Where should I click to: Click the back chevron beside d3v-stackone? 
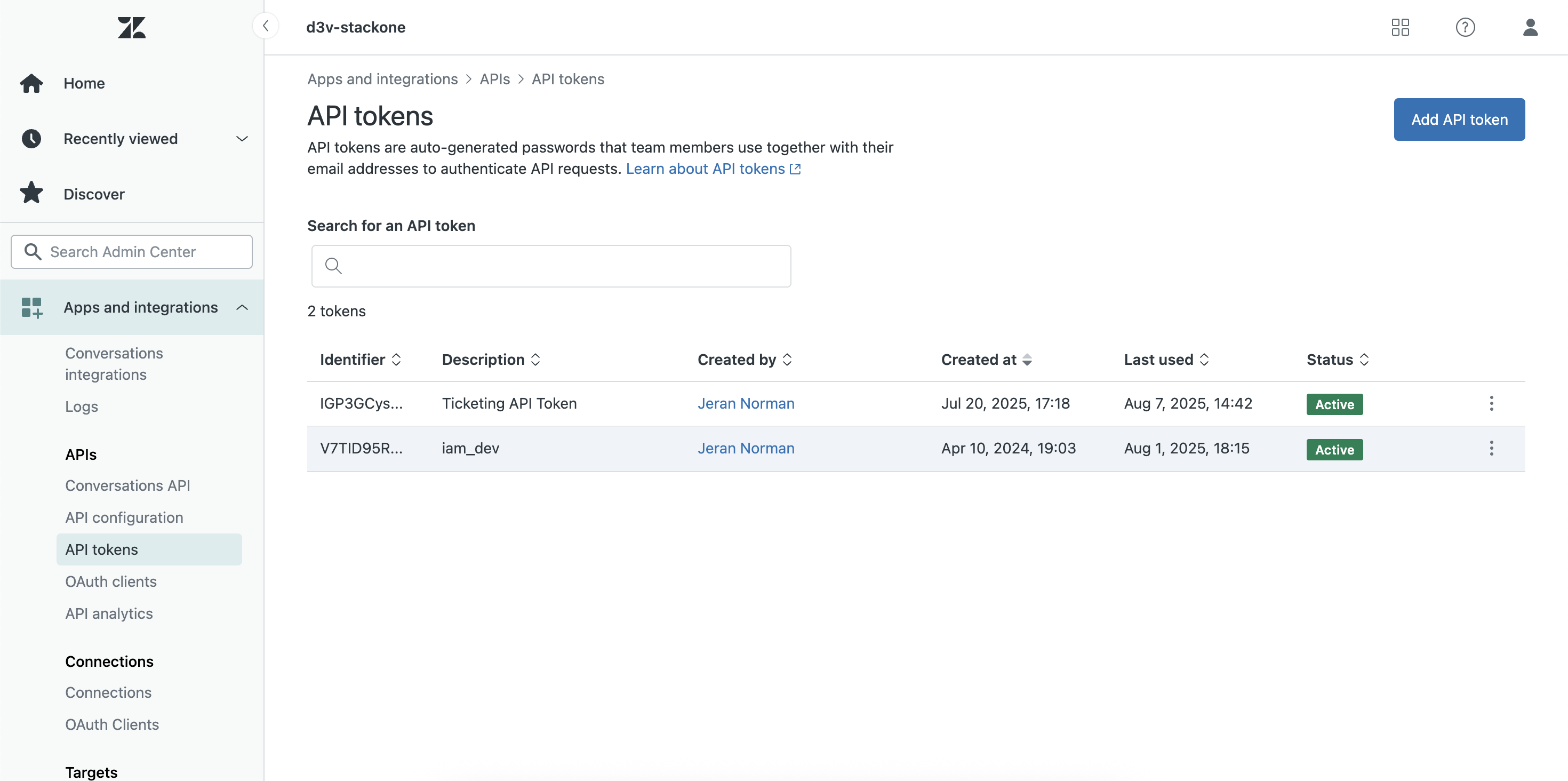(x=266, y=26)
